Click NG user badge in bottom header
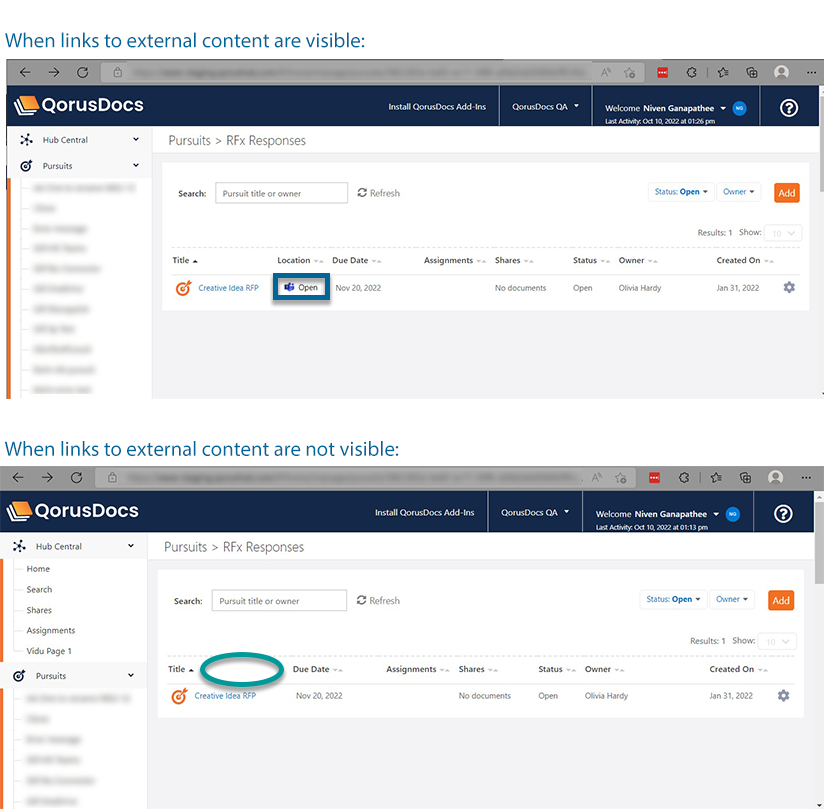824x809 pixels. coord(733,514)
